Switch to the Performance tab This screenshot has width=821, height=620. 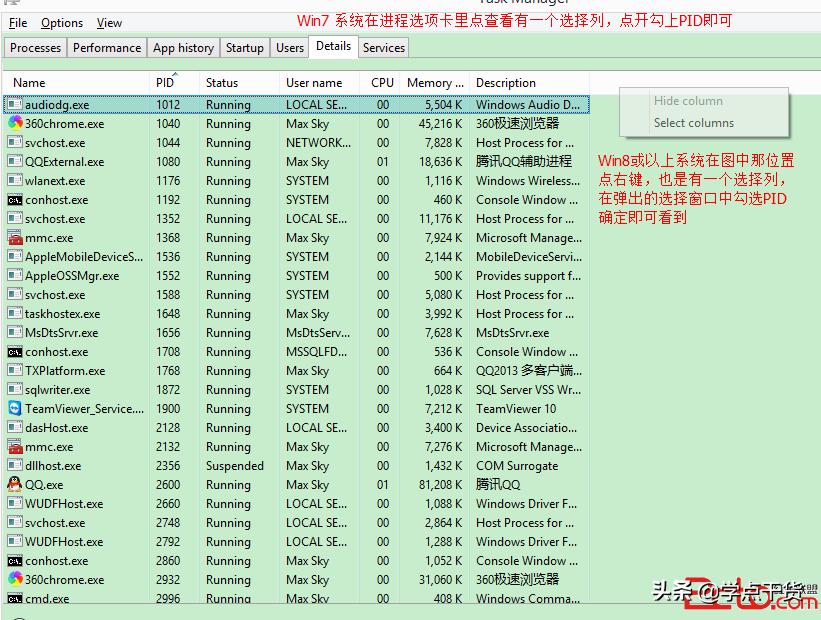[x=106, y=47]
